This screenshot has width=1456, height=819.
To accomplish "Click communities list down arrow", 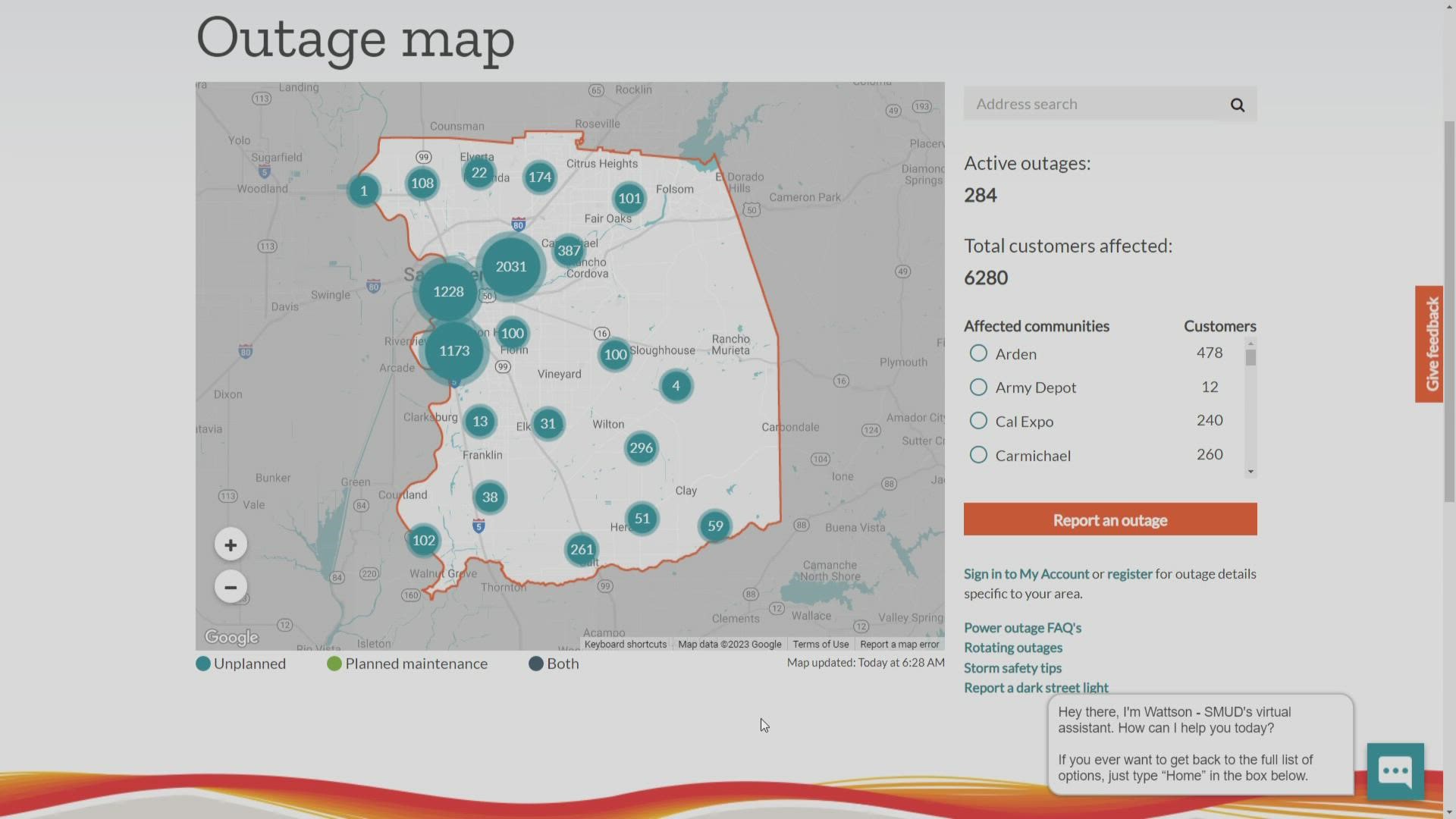I will click(1250, 472).
